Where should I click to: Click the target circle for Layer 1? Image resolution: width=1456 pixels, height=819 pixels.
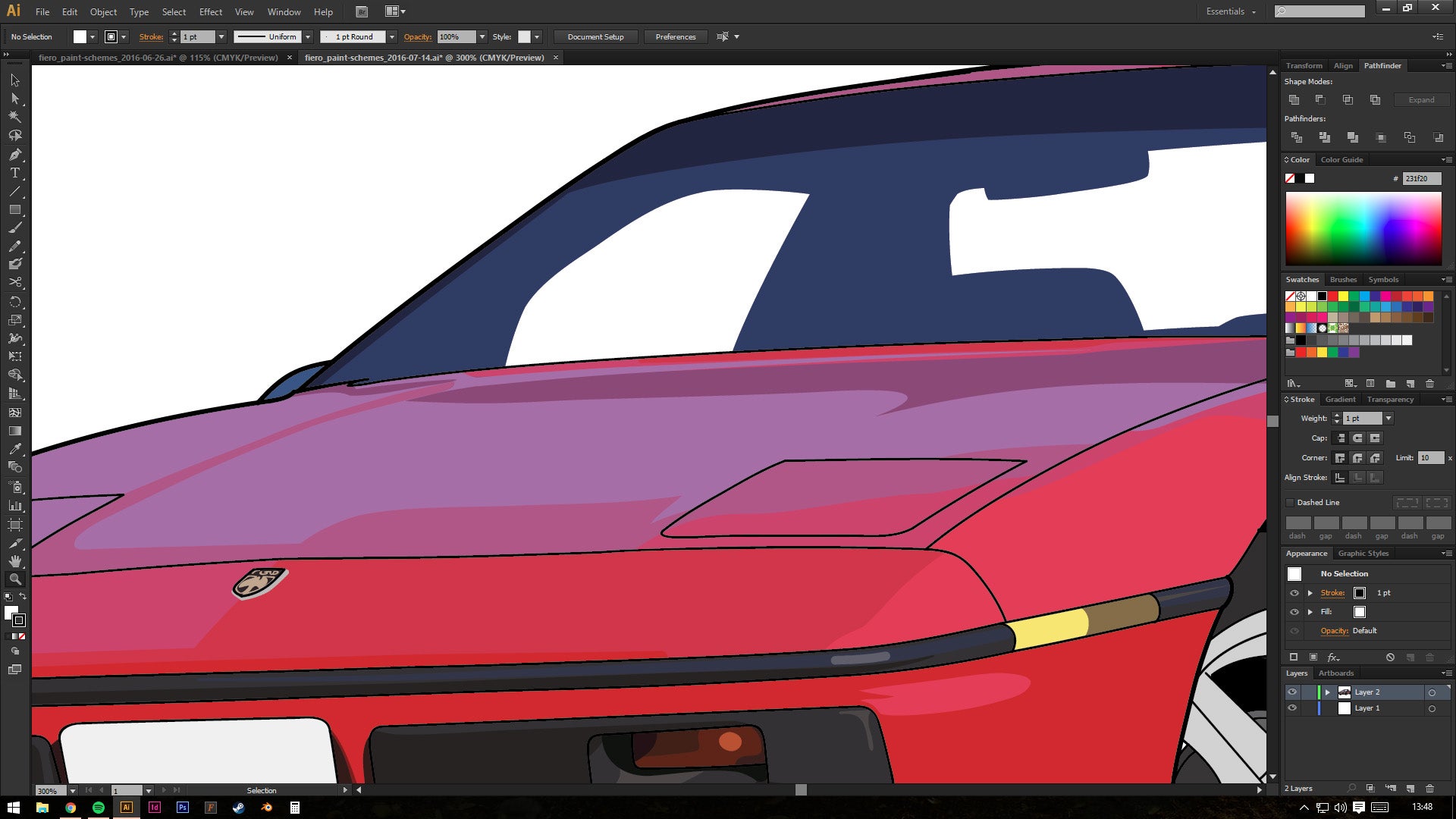[x=1432, y=709]
